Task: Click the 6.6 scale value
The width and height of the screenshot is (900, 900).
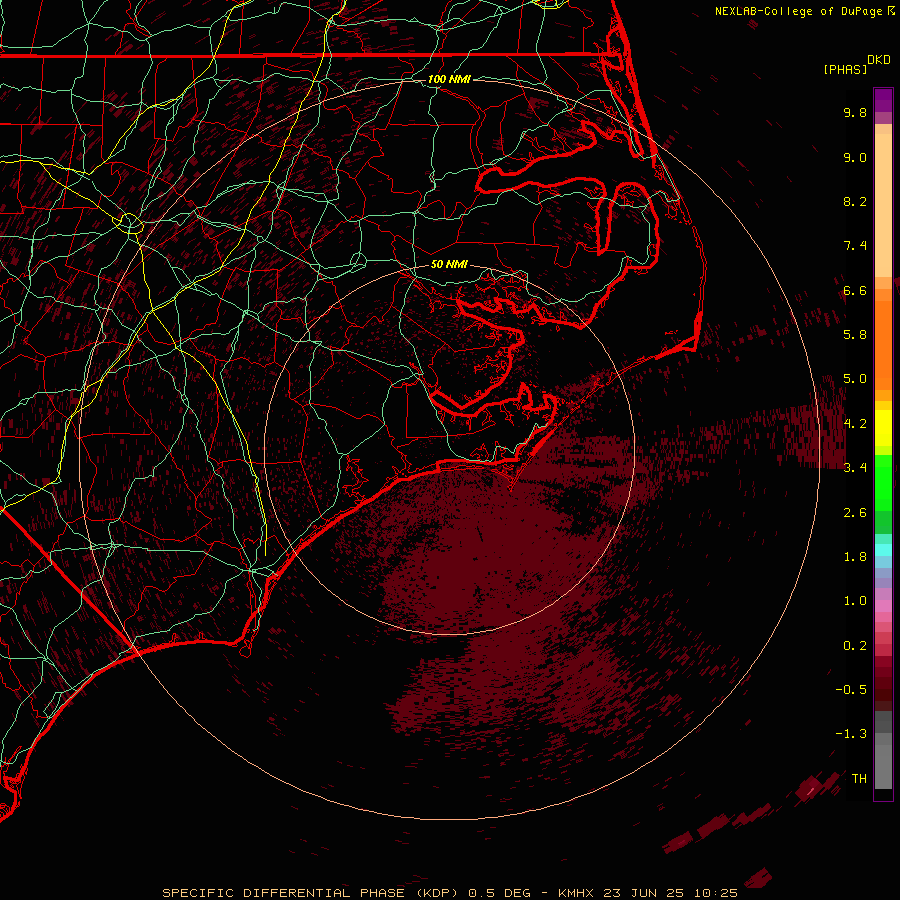Action: [855, 290]
